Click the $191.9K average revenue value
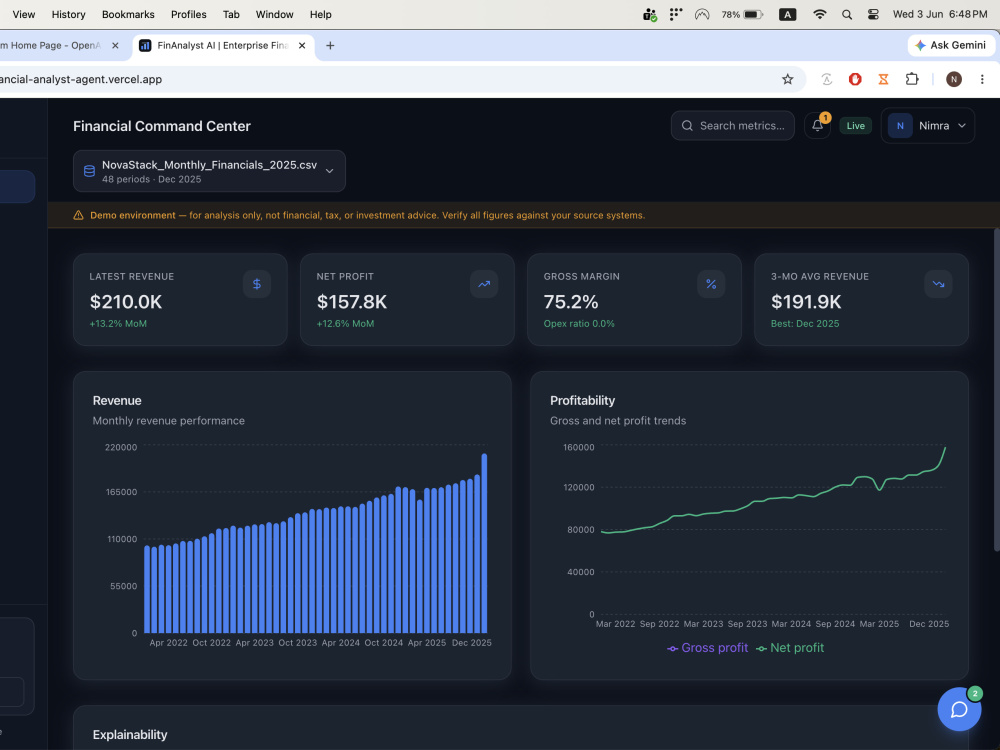Viewport: 1000px width, 750px height. [x=806, y=302]
